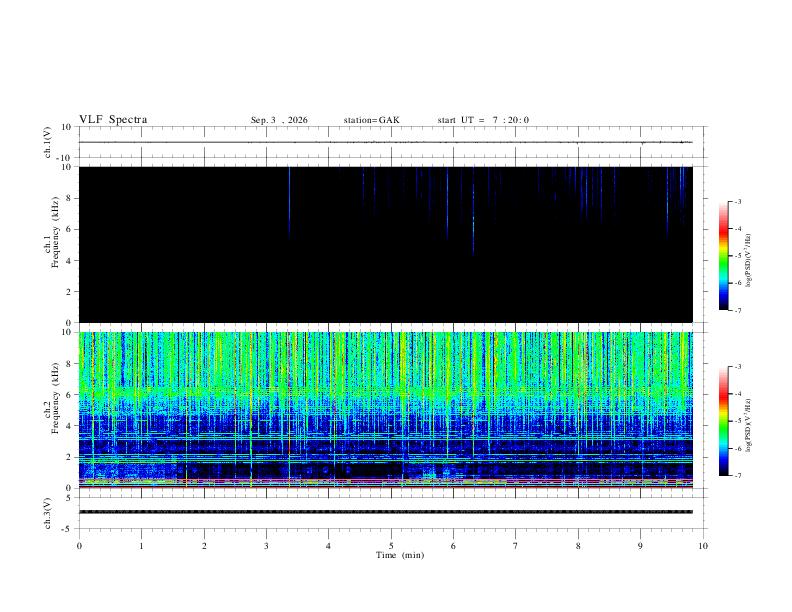Click the 3 tick on time axis
The width and height of the screenshot is (792, 612).
click(266, 546)
